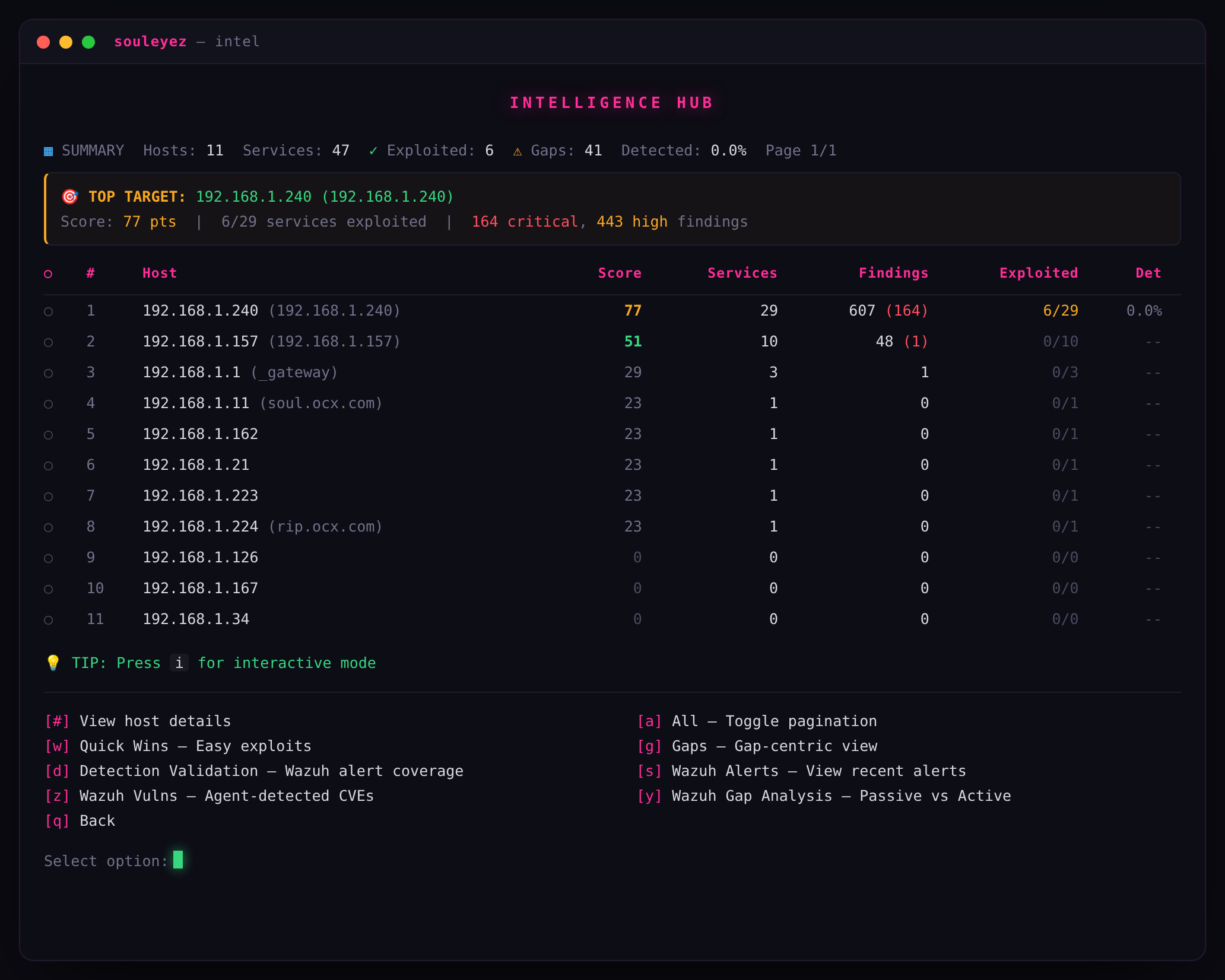Click the 48 (1) findings value

click(x=902, y=342)
